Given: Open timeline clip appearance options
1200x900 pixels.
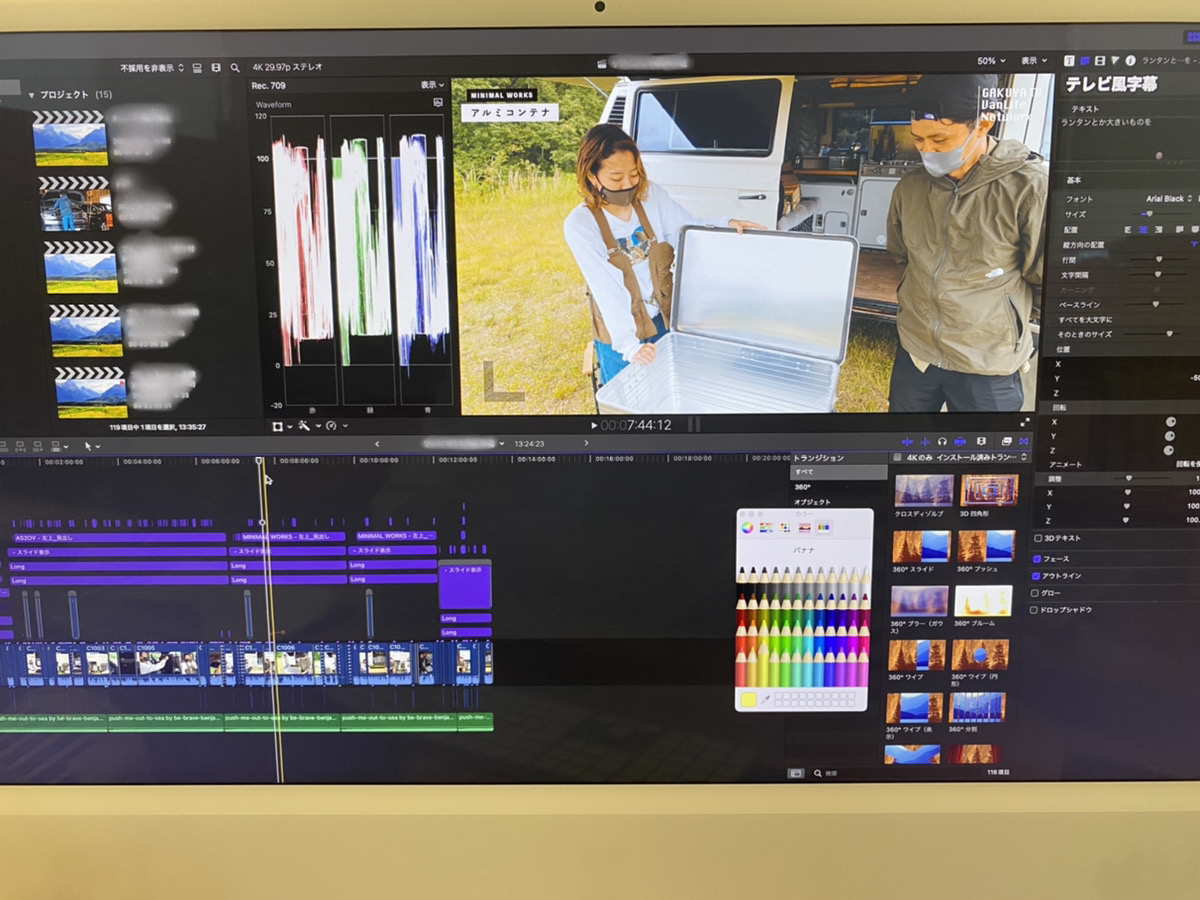Looking at the screenshot, I should tap(981, 441).
